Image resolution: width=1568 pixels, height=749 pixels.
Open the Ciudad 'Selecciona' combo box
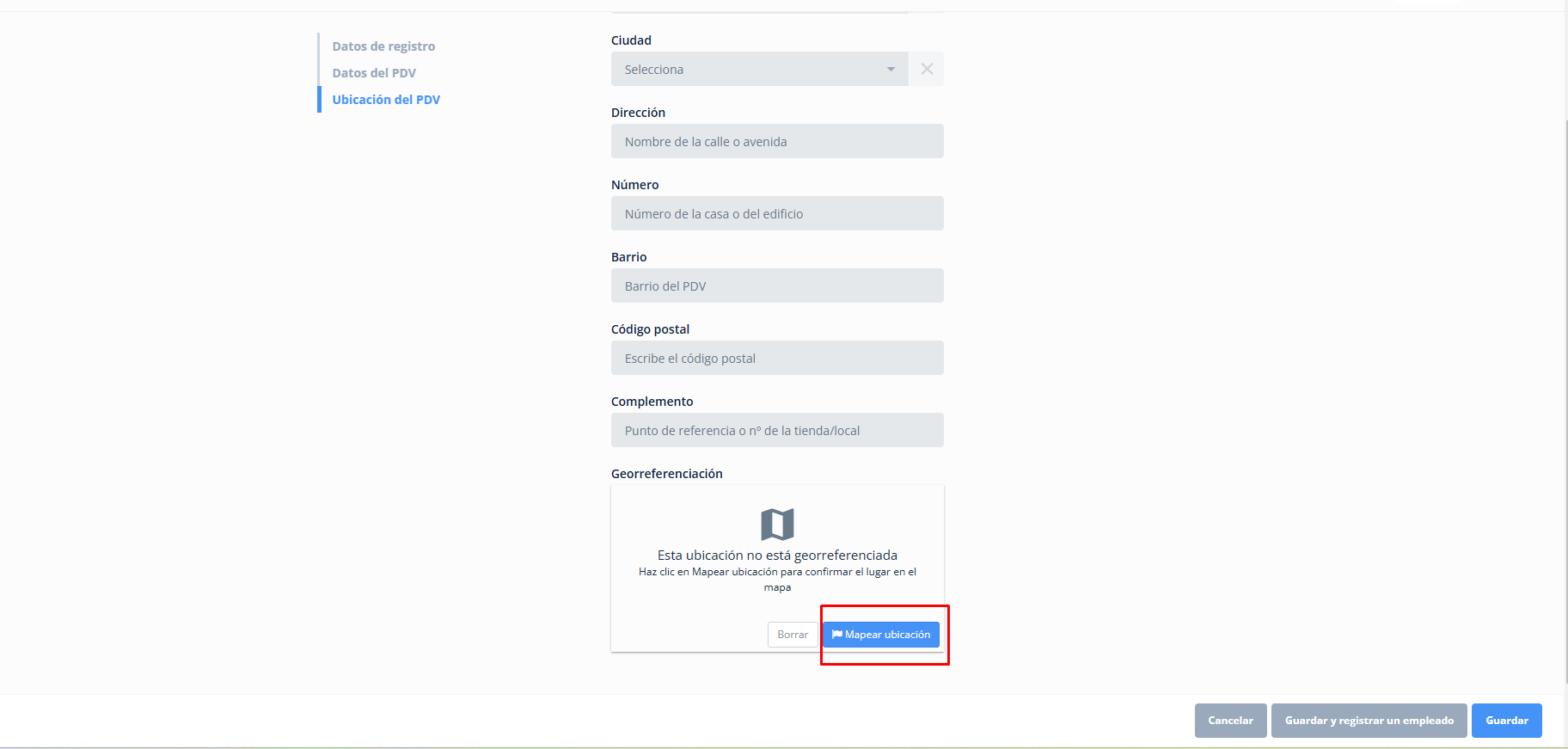pyautogui.click(x=748, y=69)
